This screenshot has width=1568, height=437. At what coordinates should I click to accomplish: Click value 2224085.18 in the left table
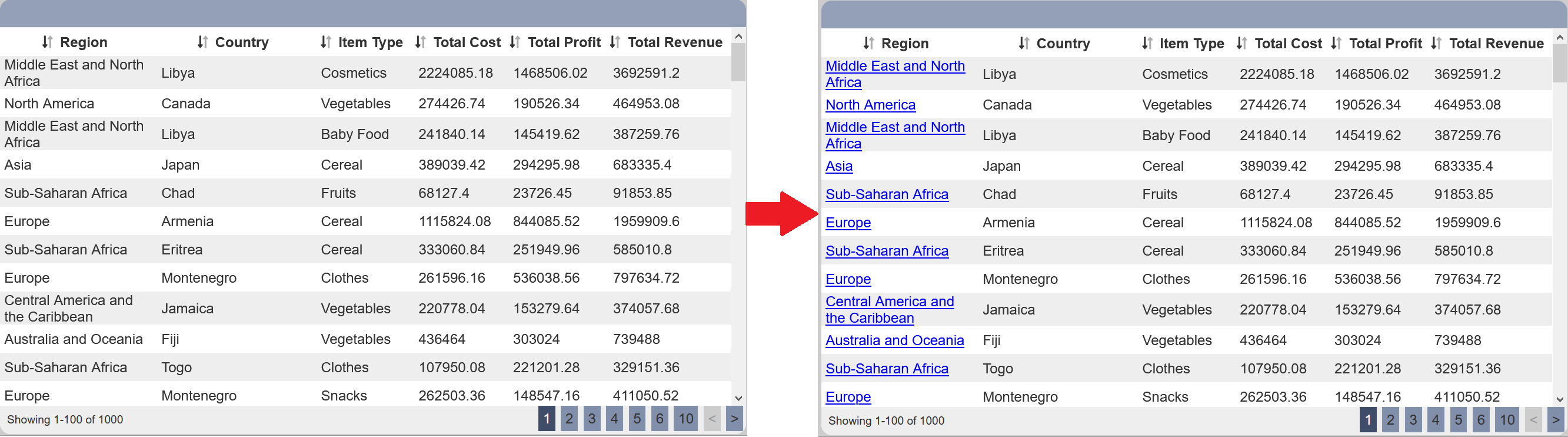[x=455, y=73]
